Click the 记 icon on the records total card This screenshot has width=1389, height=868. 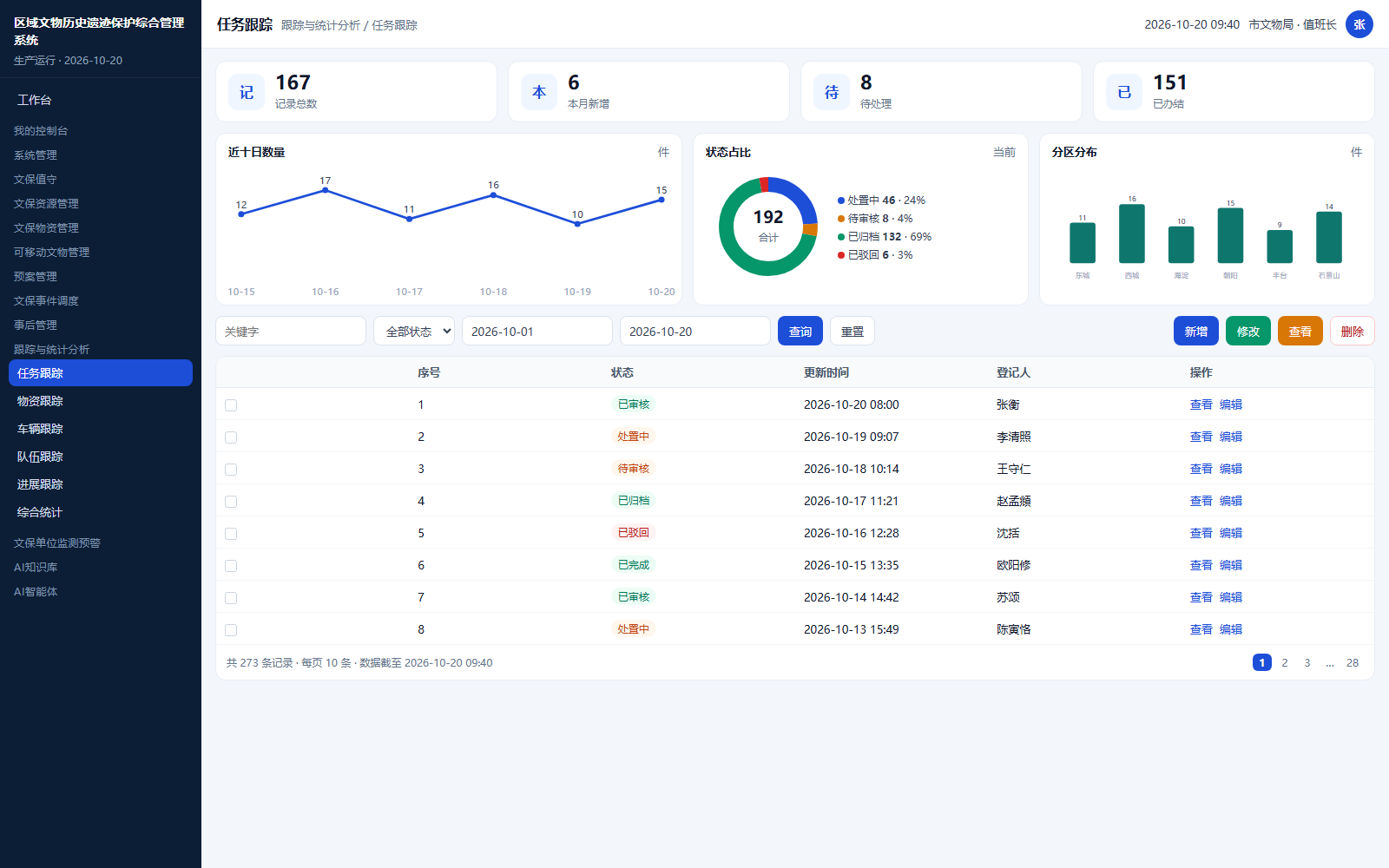[x=247, y=92]
